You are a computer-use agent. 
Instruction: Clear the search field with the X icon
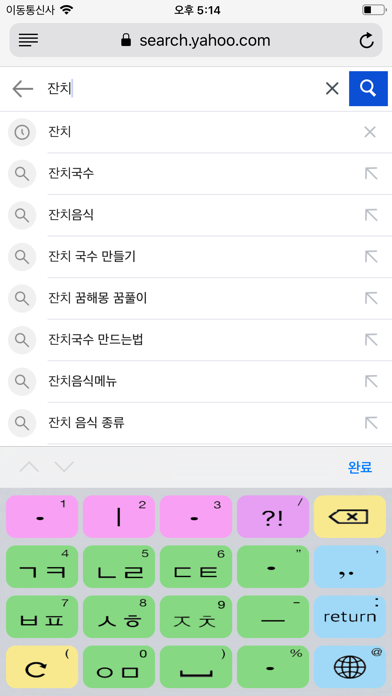pyautogui.click(x=332, y=89)
